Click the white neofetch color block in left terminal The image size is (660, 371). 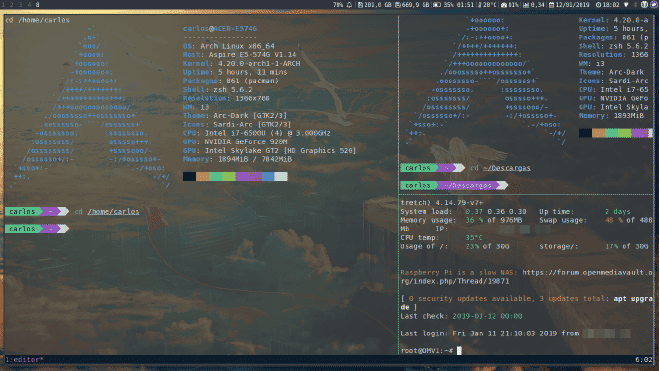tap(281, 176)
